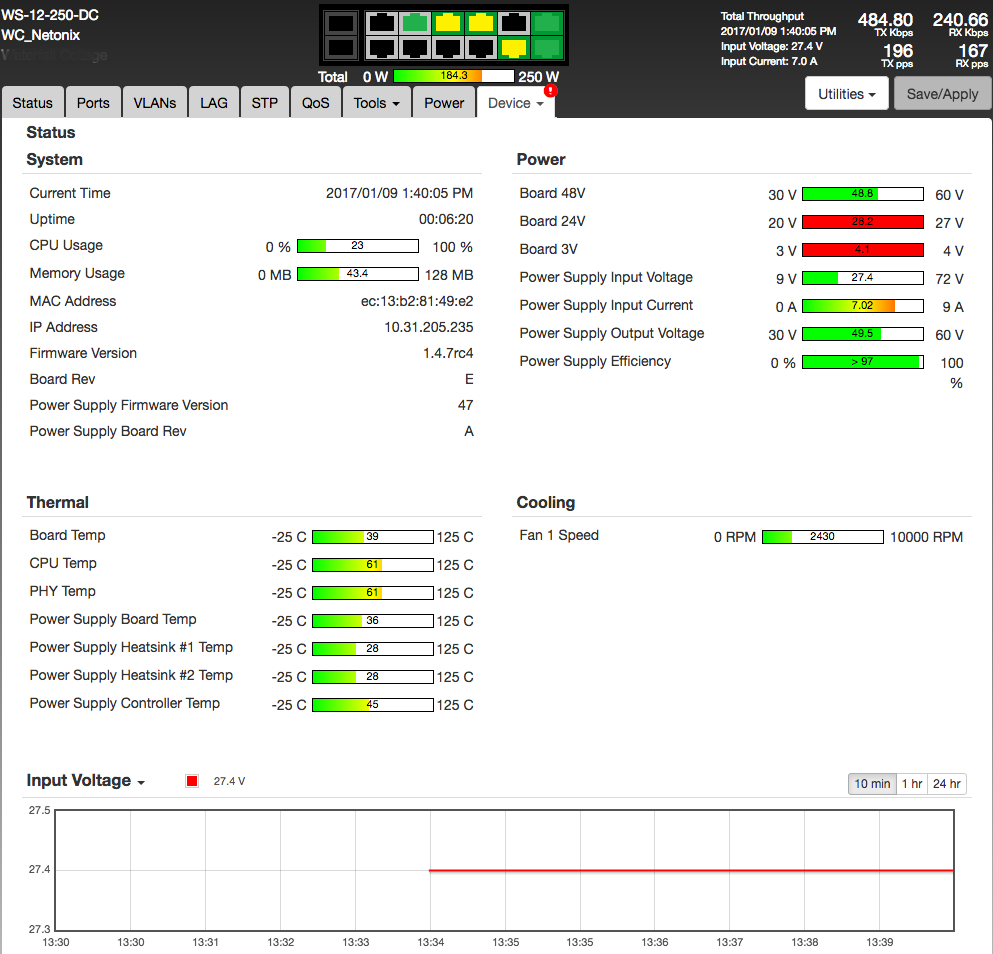Open the Ports tab
Image resolution: width=993 pixels, height=954 pixels.
(93, 103)
